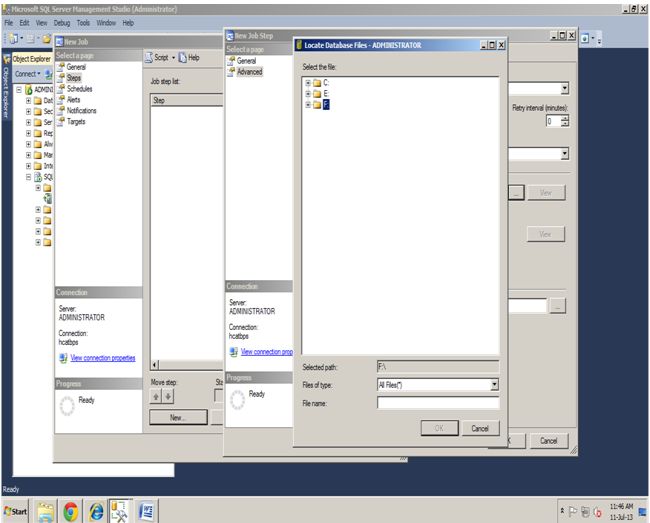Viewport: 650px width, 523px height.
Task: Open the Edit menu
Action: click(x=24, y=23)
